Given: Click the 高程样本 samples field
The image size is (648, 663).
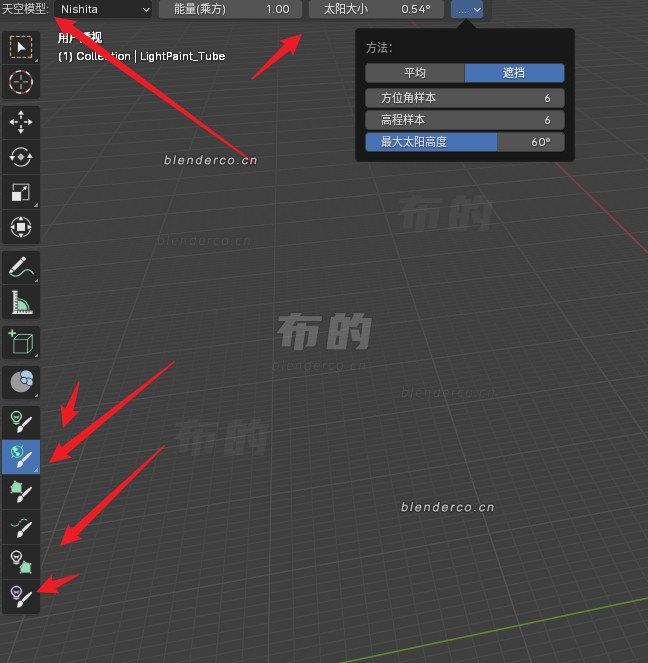Looking at the screenshot, I should pos(465,120).
